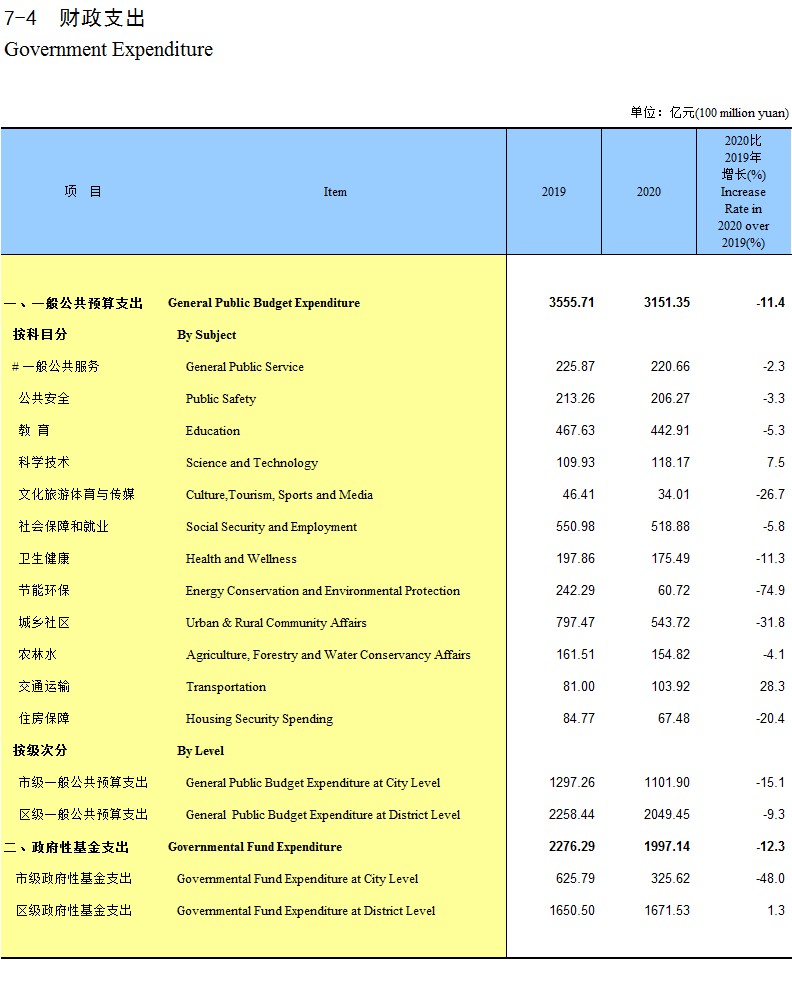Click the Health and Wellness row label

[x=241, y=559]
